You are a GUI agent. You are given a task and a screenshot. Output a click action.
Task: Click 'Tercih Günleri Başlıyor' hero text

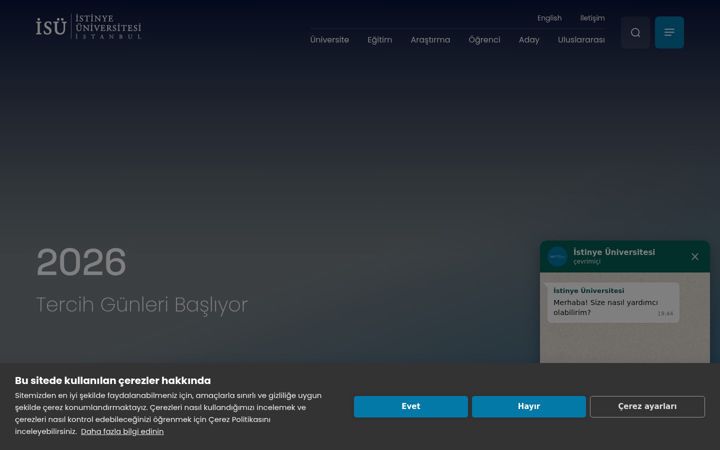142,304
